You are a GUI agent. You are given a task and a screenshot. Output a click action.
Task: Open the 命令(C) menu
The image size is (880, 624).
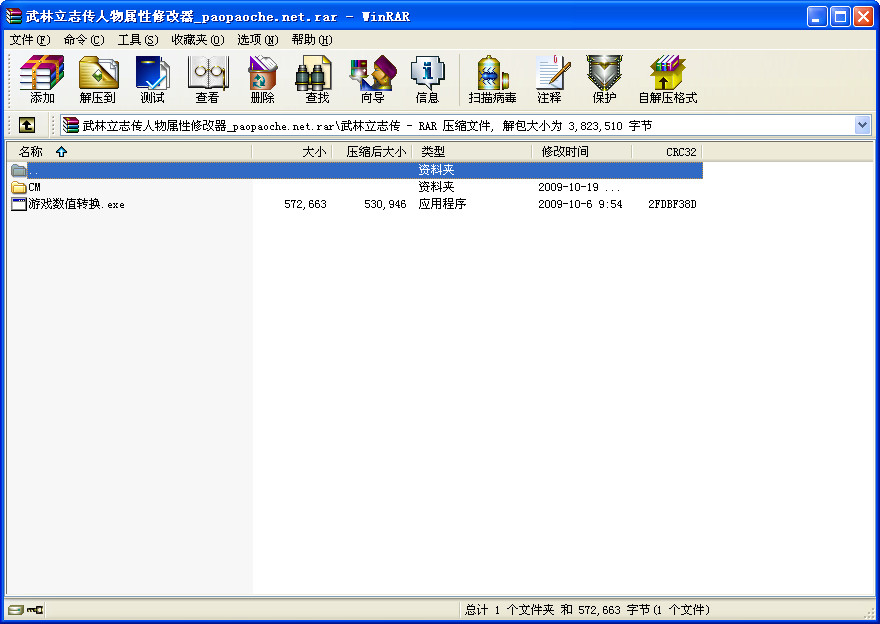click(x=84, y=40)
